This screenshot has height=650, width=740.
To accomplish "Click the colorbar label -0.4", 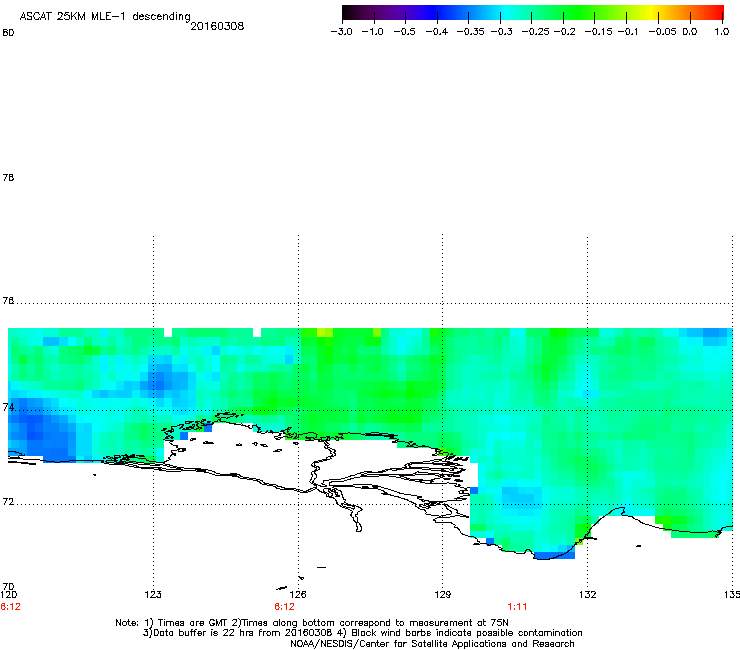I will click(x=437, y=32).
